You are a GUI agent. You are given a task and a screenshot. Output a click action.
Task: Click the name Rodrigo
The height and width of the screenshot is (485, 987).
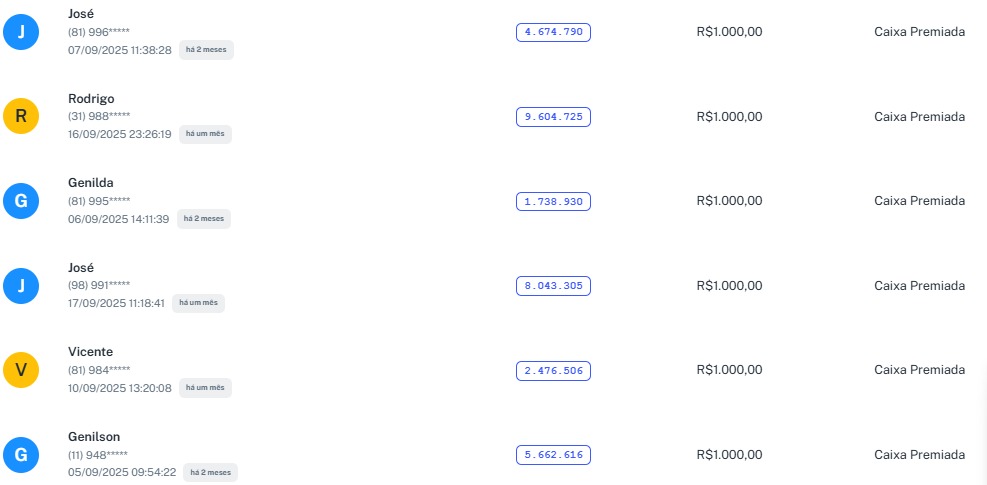click(x=91, y=99)
